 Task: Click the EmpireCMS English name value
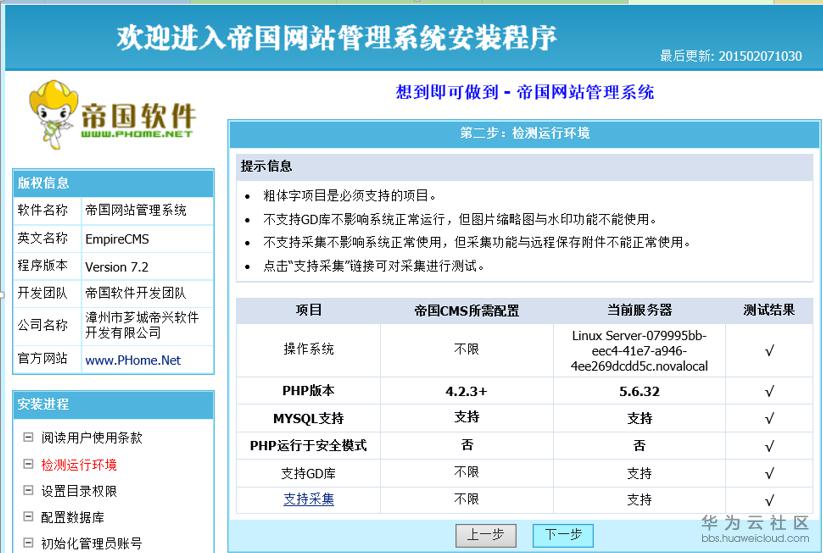pos(117,239)
